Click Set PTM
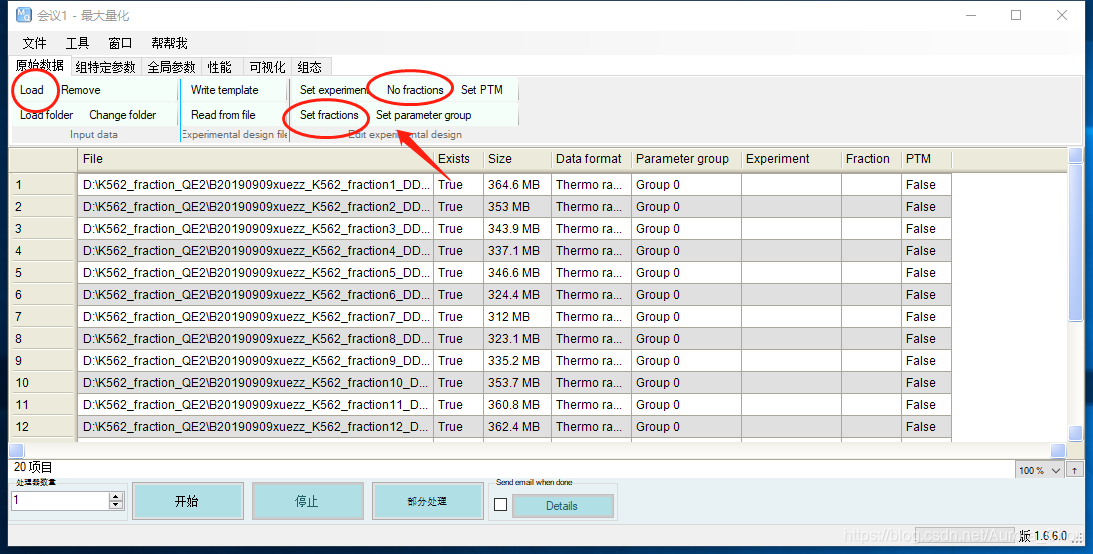 tap(482, 90)
